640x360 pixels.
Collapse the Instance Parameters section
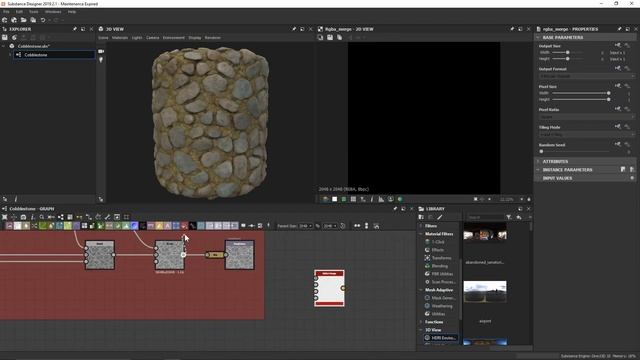538,169
